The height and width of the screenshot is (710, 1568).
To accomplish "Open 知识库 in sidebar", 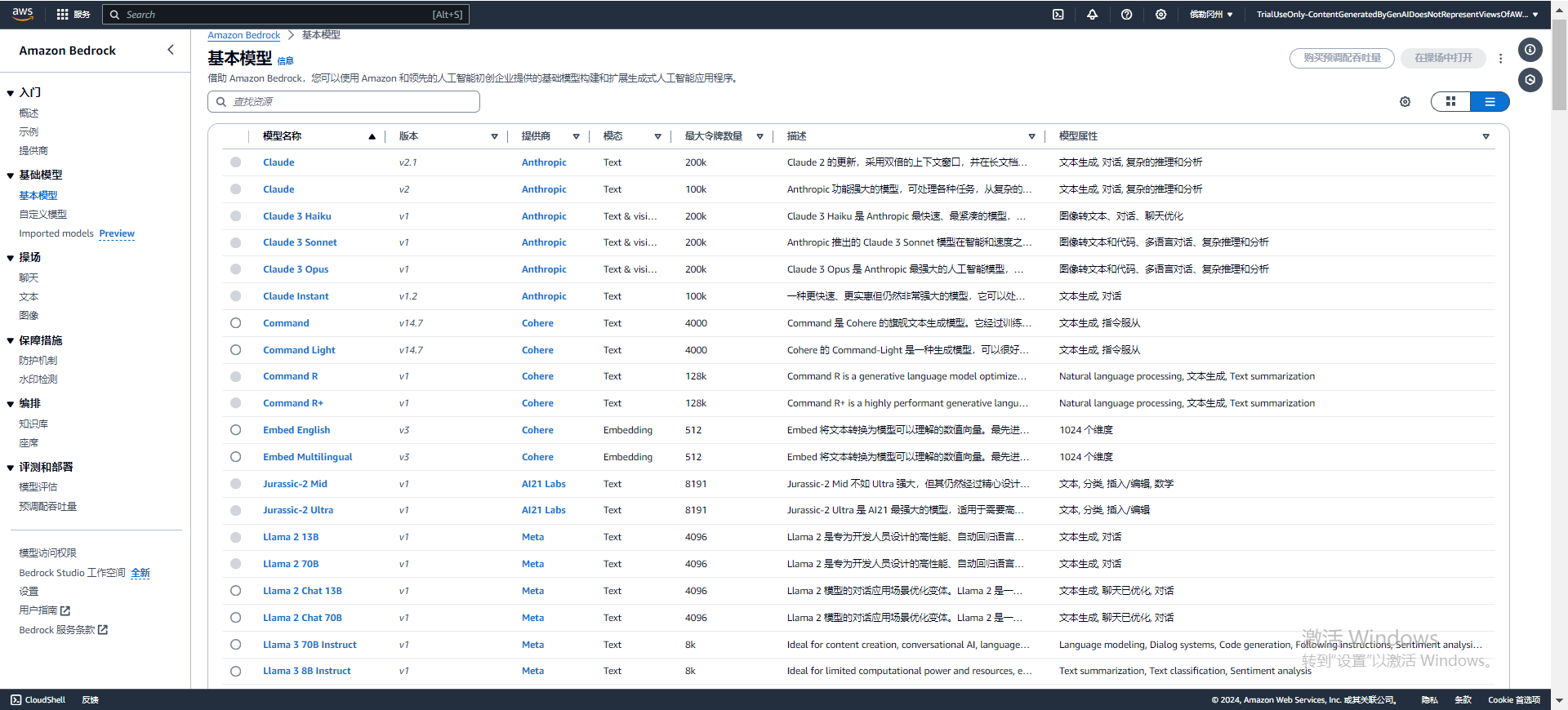I will (33, 424).
